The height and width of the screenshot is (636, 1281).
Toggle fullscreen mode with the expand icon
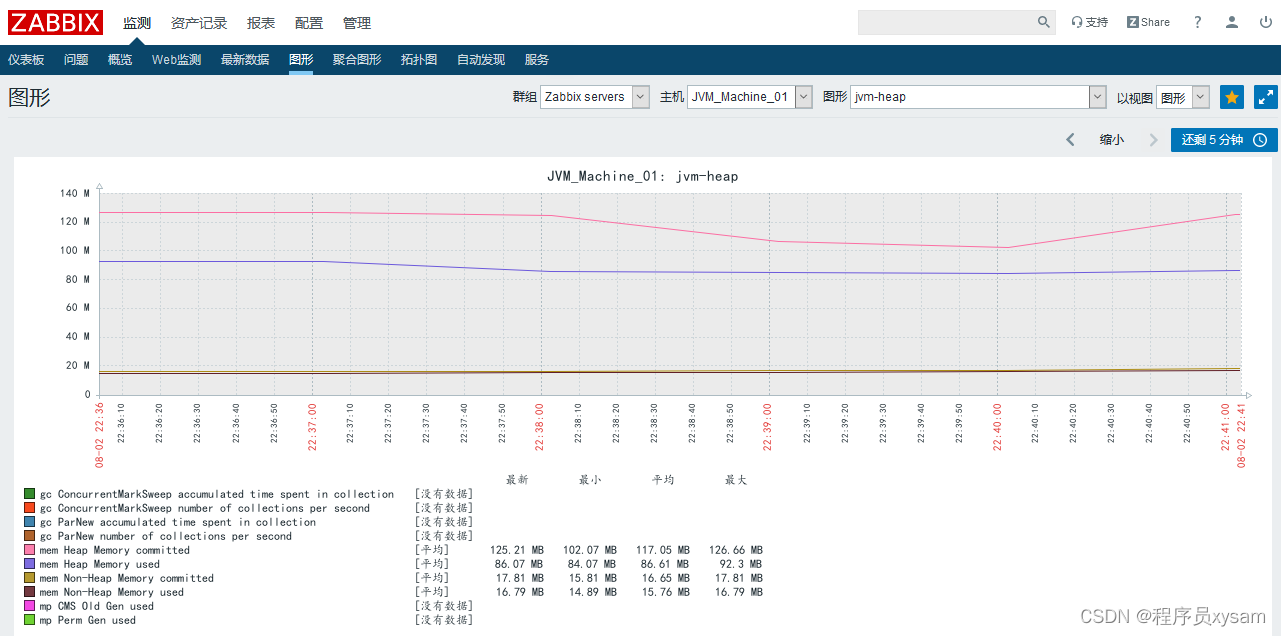[x=1266, y=97]
